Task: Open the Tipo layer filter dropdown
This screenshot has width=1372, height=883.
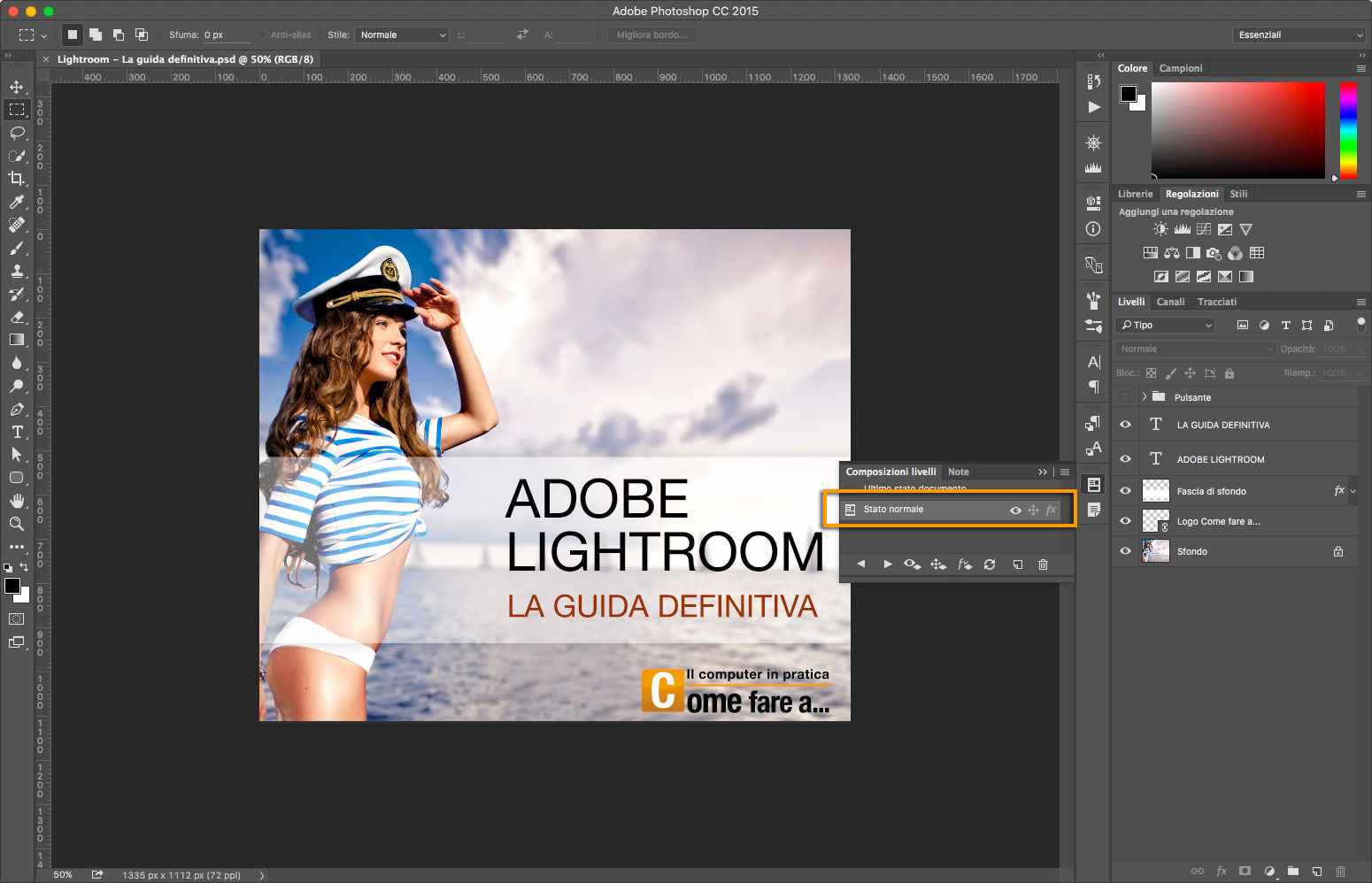Action: coord(1165,326)
